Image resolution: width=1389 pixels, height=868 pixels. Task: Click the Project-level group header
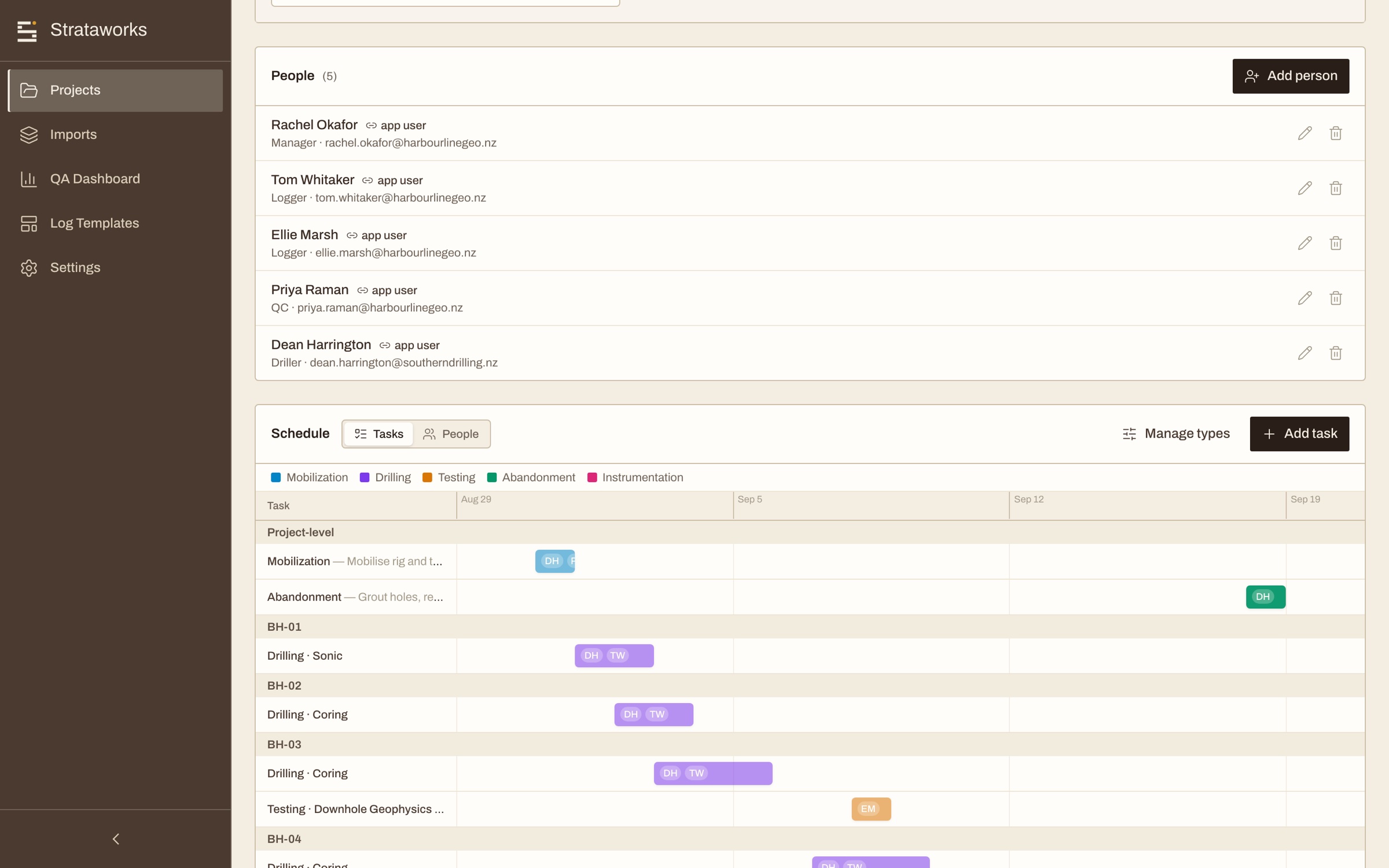point(810,532)
